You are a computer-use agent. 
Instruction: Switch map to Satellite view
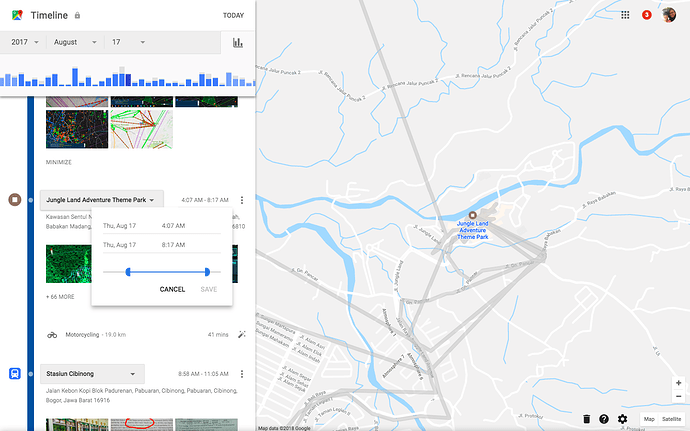click(x=671, y=419)
